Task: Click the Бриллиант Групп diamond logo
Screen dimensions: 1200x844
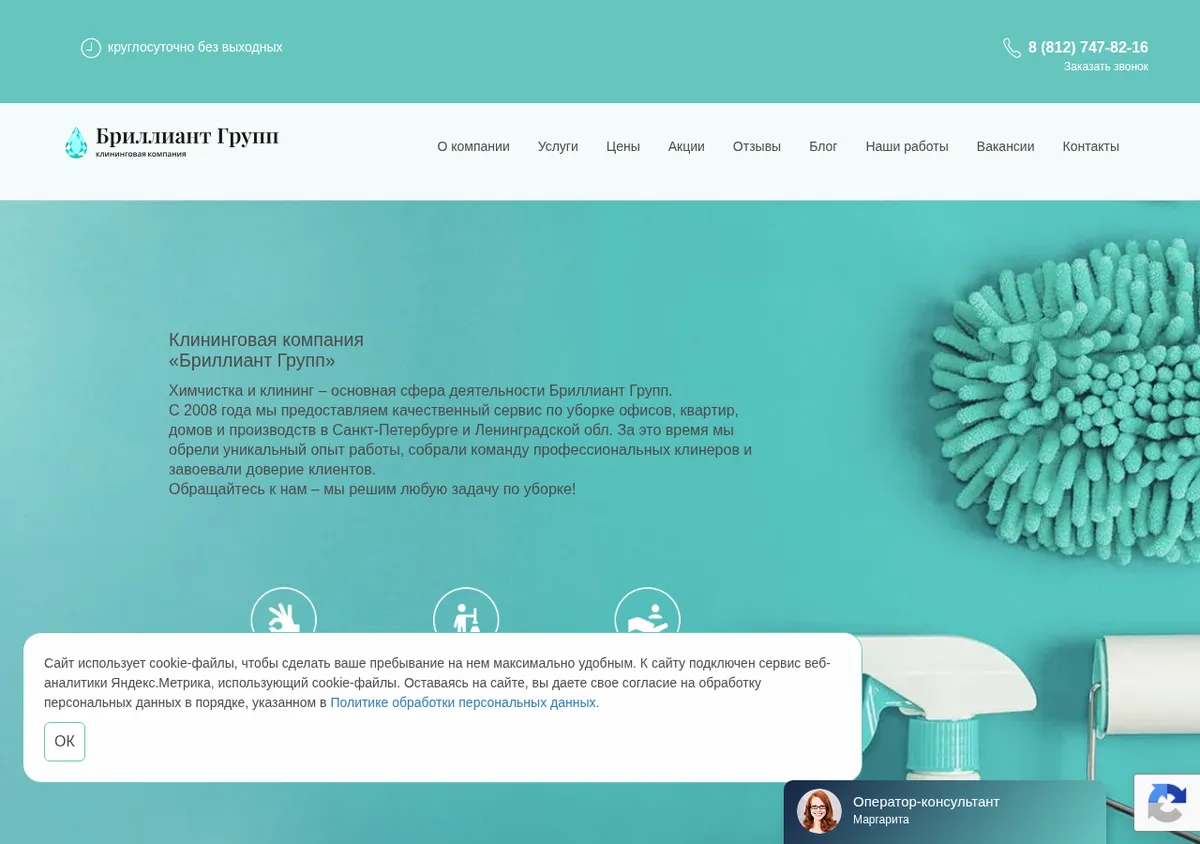Action: (x=172, y=142)
